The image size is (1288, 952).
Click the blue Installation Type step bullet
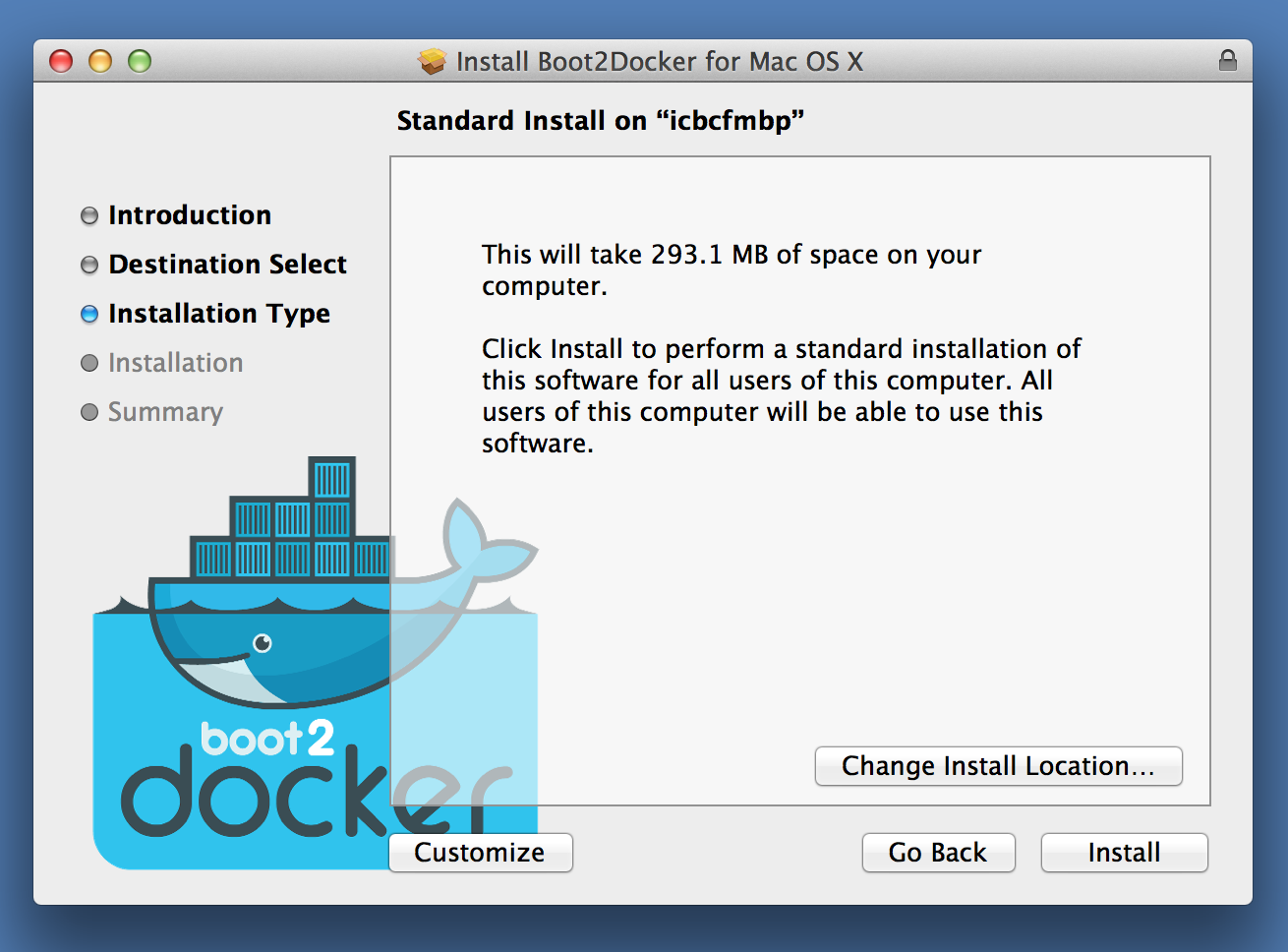point(89,314)
